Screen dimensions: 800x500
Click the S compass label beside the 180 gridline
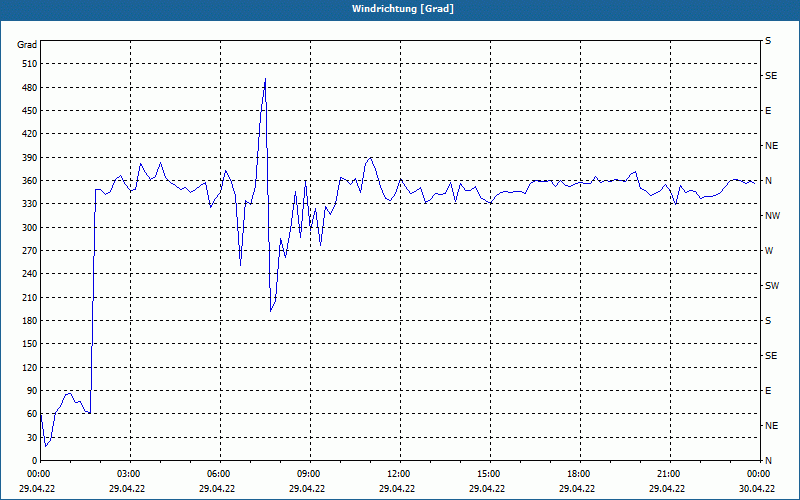click(768, 321)
